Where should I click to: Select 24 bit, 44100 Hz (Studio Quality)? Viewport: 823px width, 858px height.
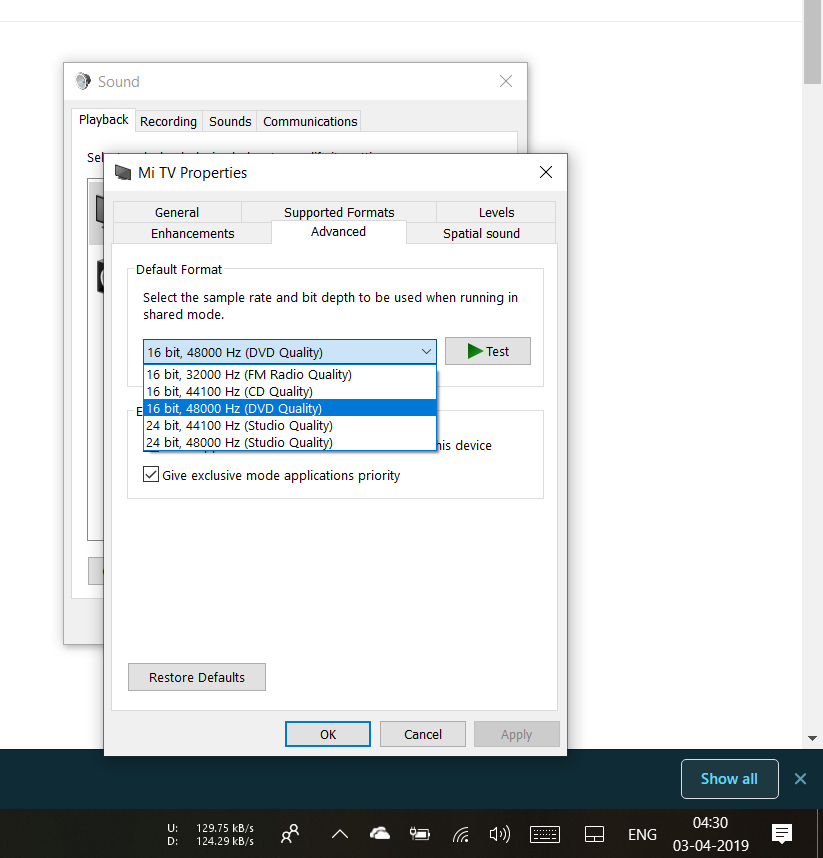coord(289,425)
